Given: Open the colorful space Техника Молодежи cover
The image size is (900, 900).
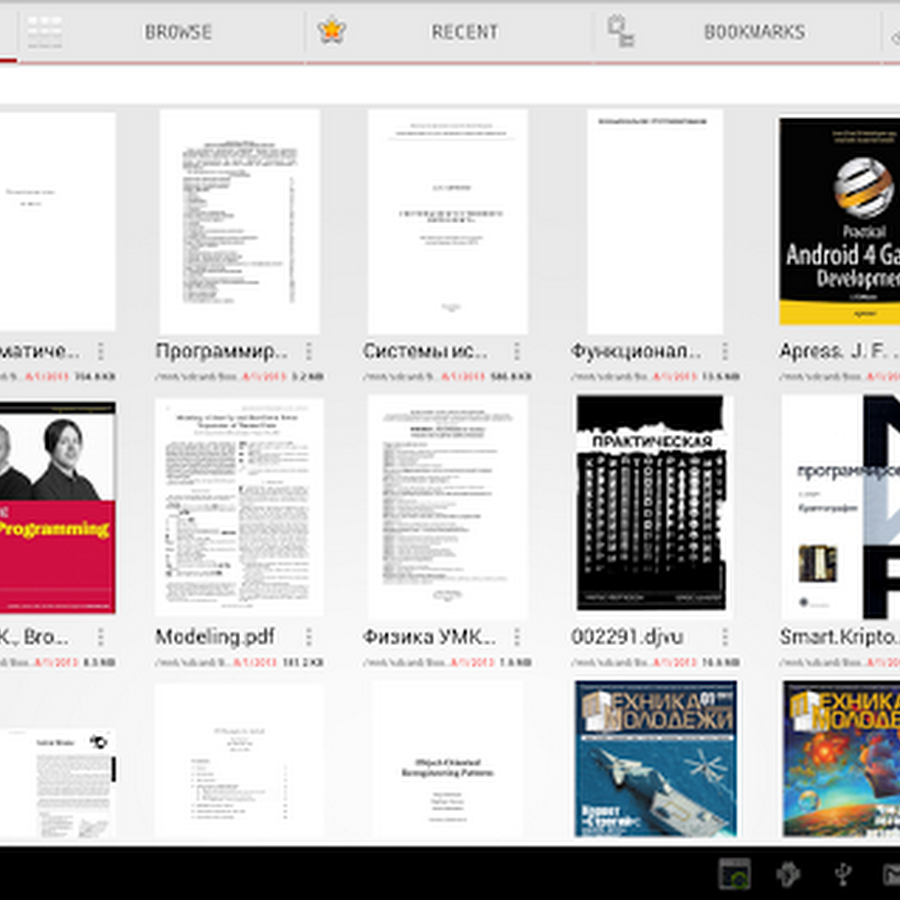Looking at the screenshot, I should [841, 759].
